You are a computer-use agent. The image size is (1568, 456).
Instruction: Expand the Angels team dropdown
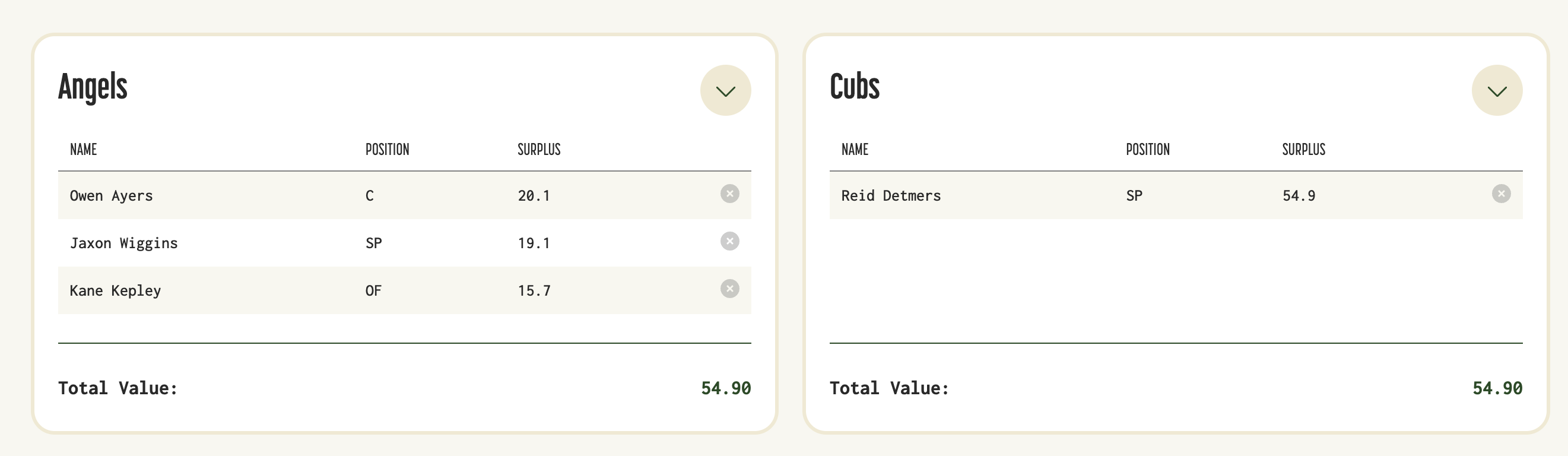[726, 90]
